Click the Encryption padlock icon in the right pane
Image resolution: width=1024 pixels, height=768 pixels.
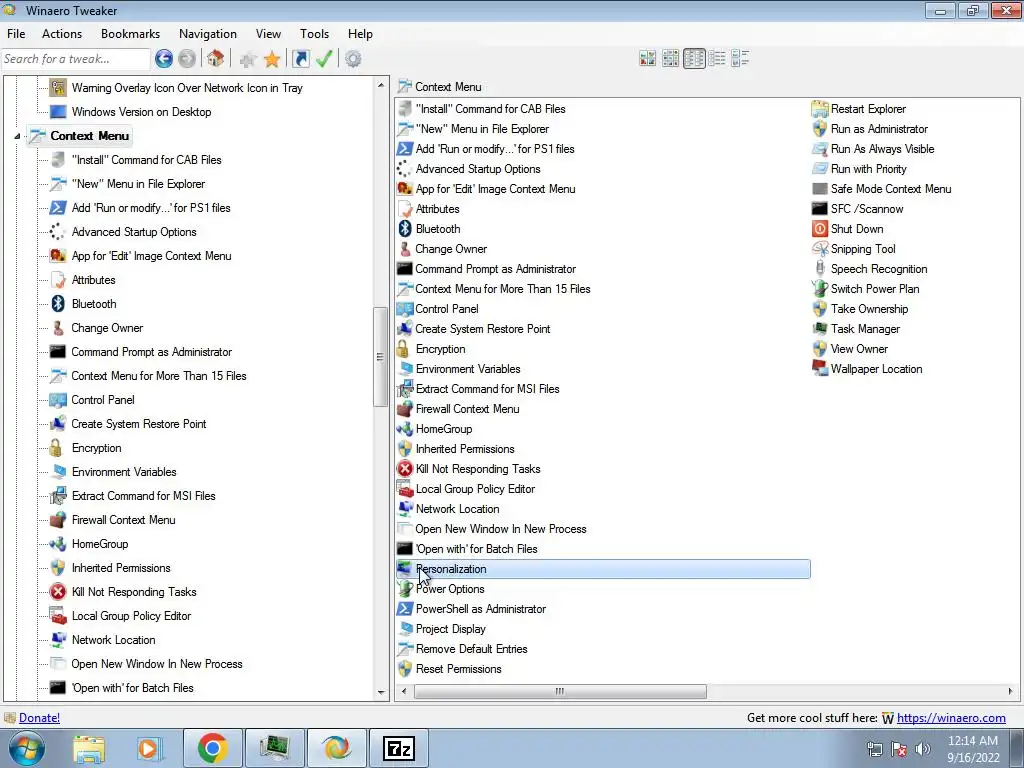[404, 349]
